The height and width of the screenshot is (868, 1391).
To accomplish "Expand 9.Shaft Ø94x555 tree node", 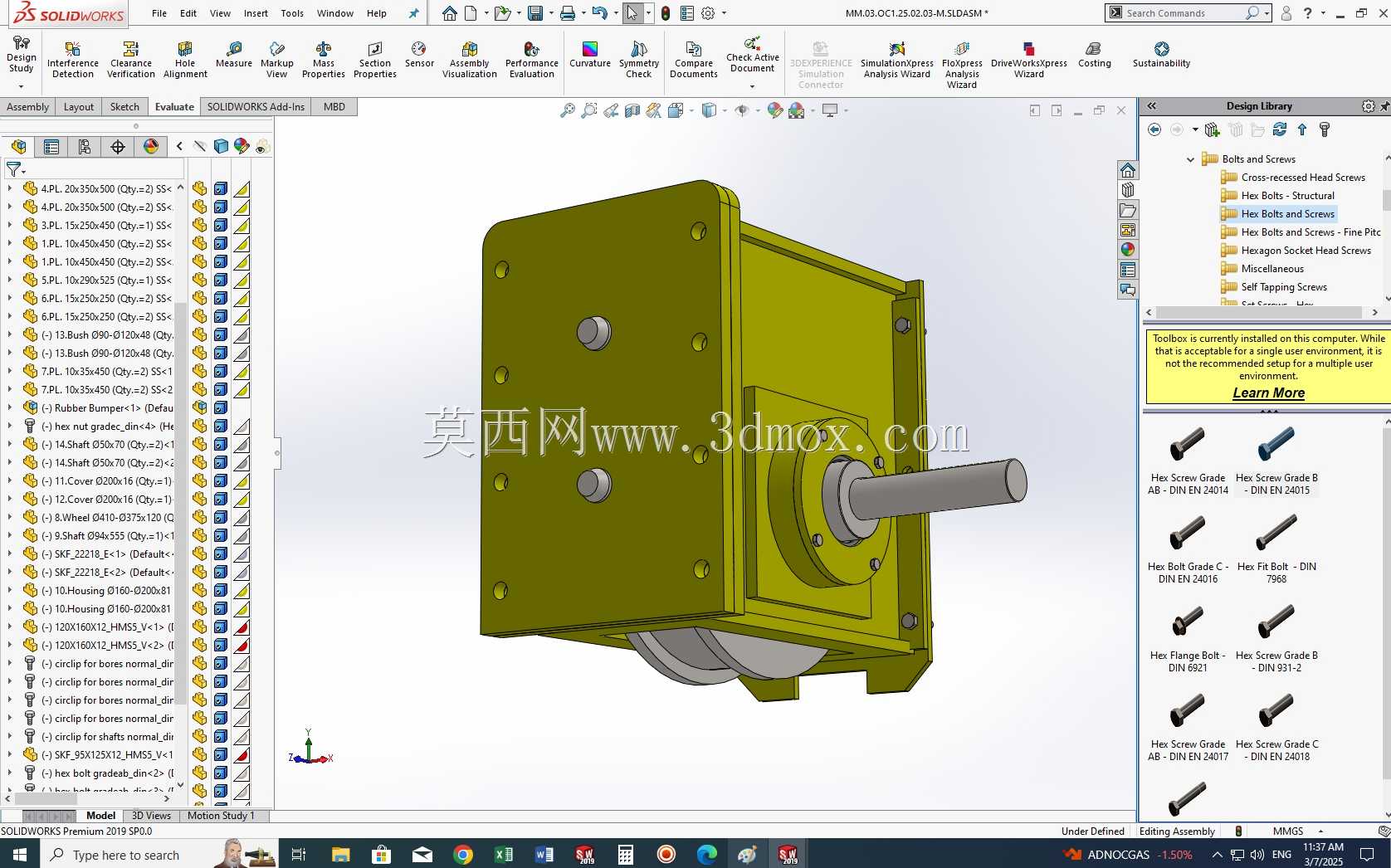I will coord(9,535).
